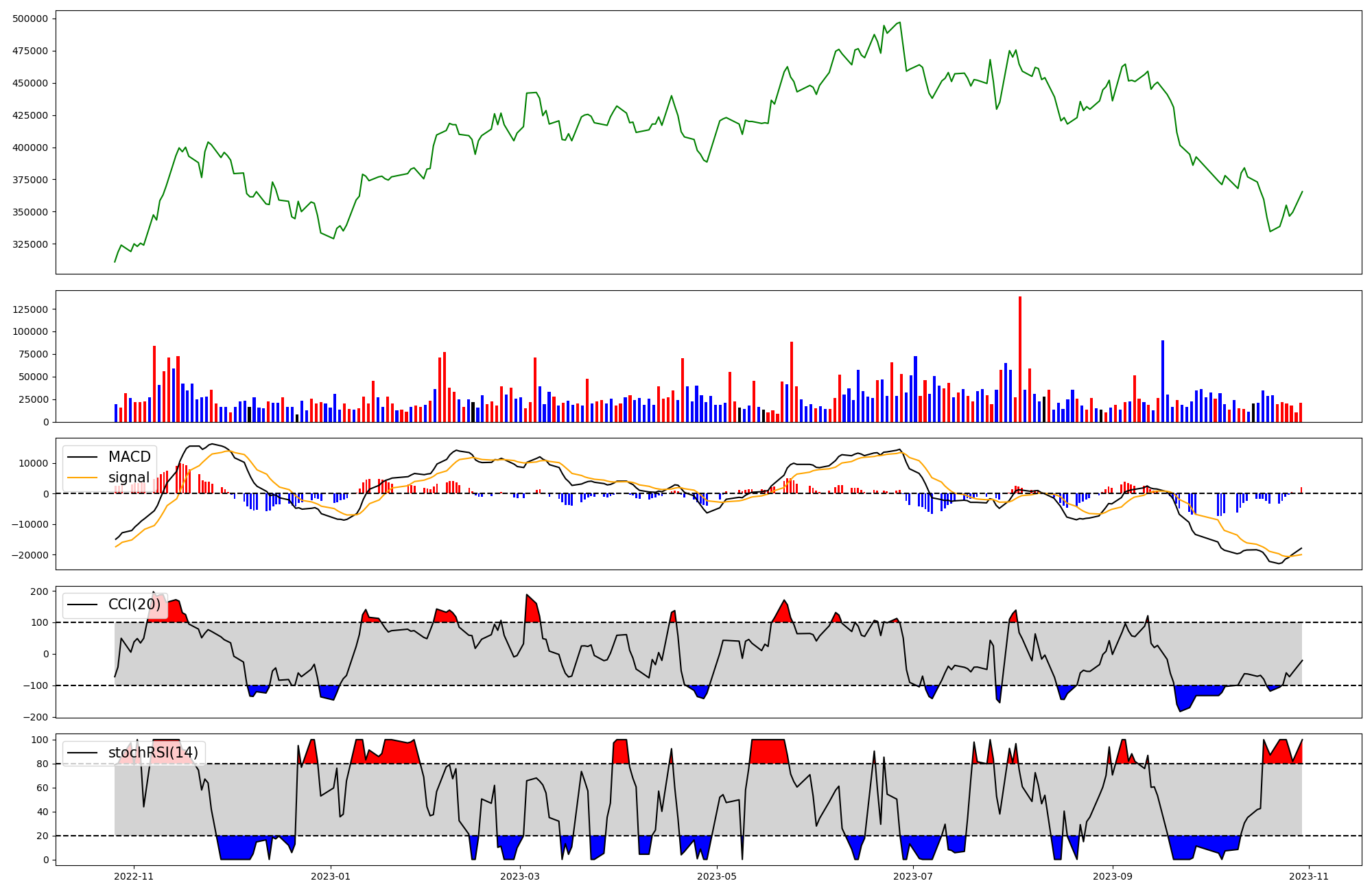The height and width of the screenshot is (892, 1372).
Task: Select the 2023-03 date tick label
Action: pos(520,876)
